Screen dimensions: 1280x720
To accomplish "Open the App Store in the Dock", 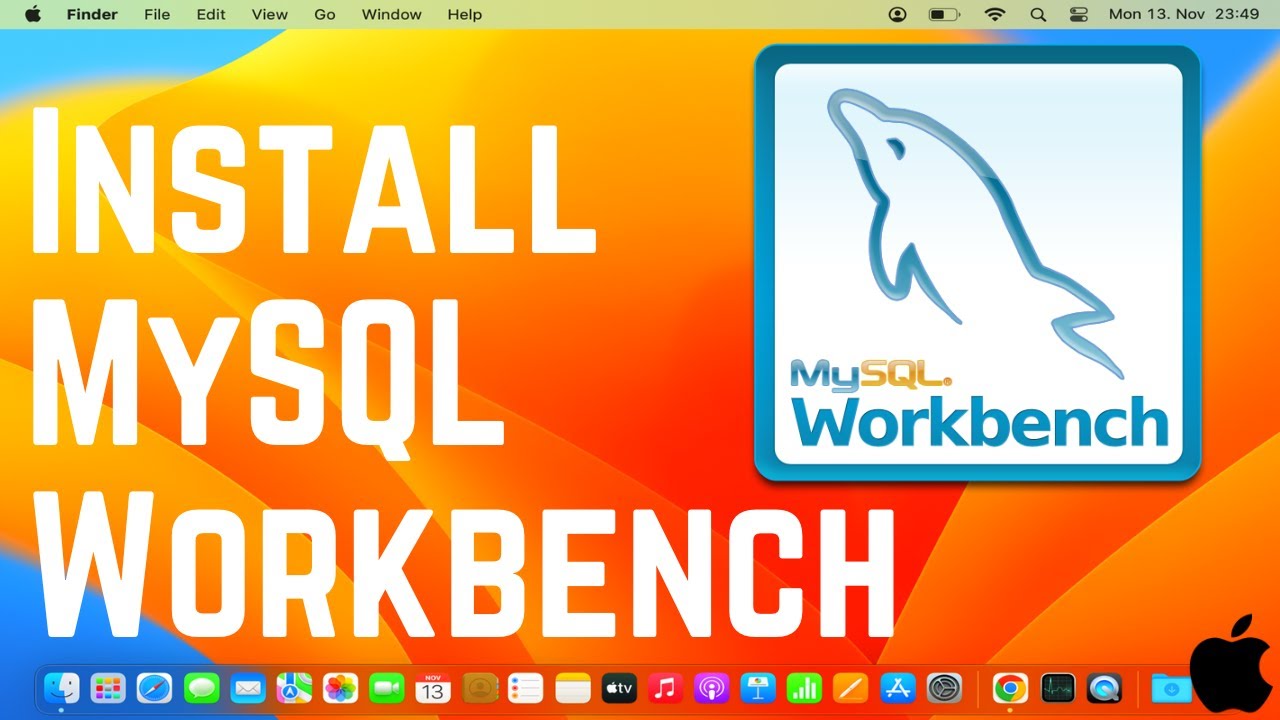I will pos(898,688).
